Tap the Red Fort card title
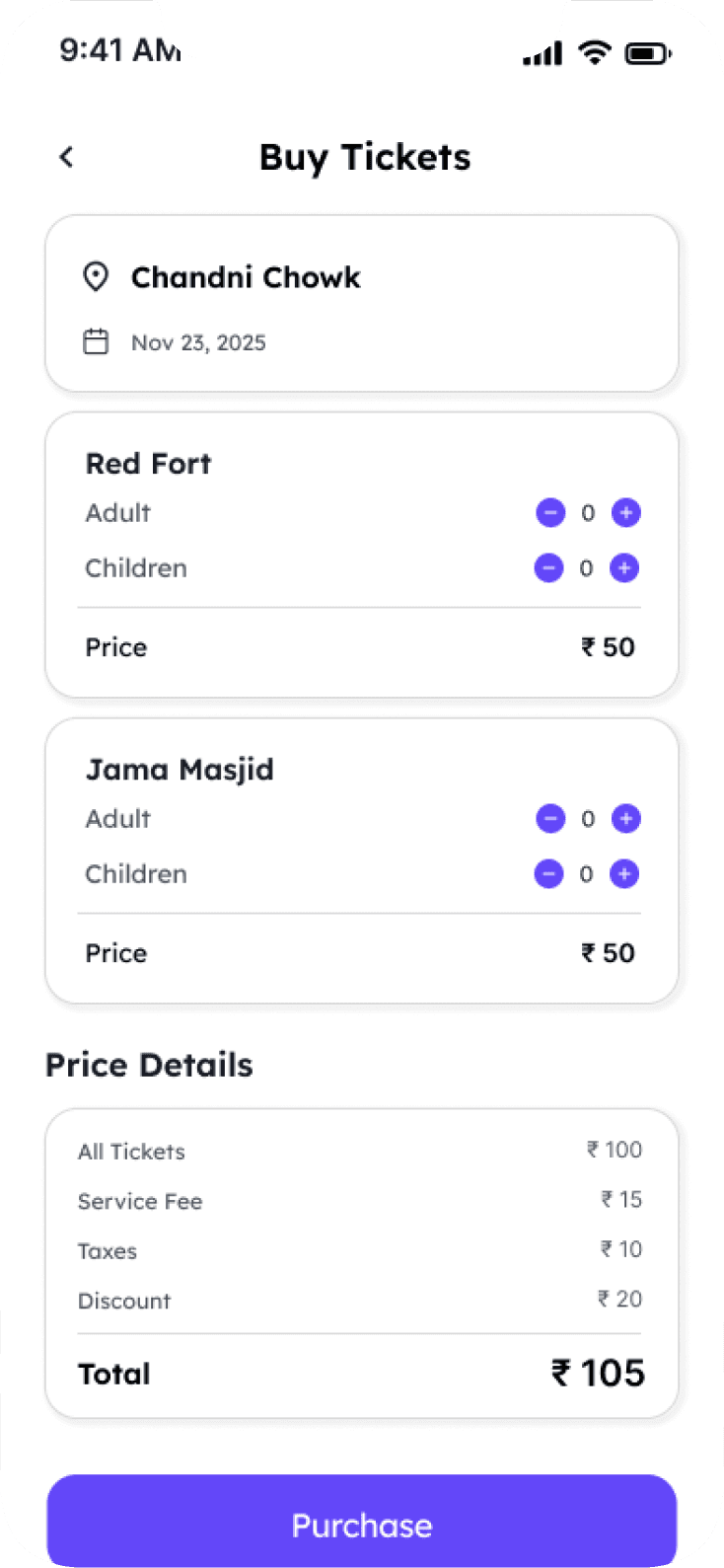This screenshot has width=724, height=1568. pos(148,464)
